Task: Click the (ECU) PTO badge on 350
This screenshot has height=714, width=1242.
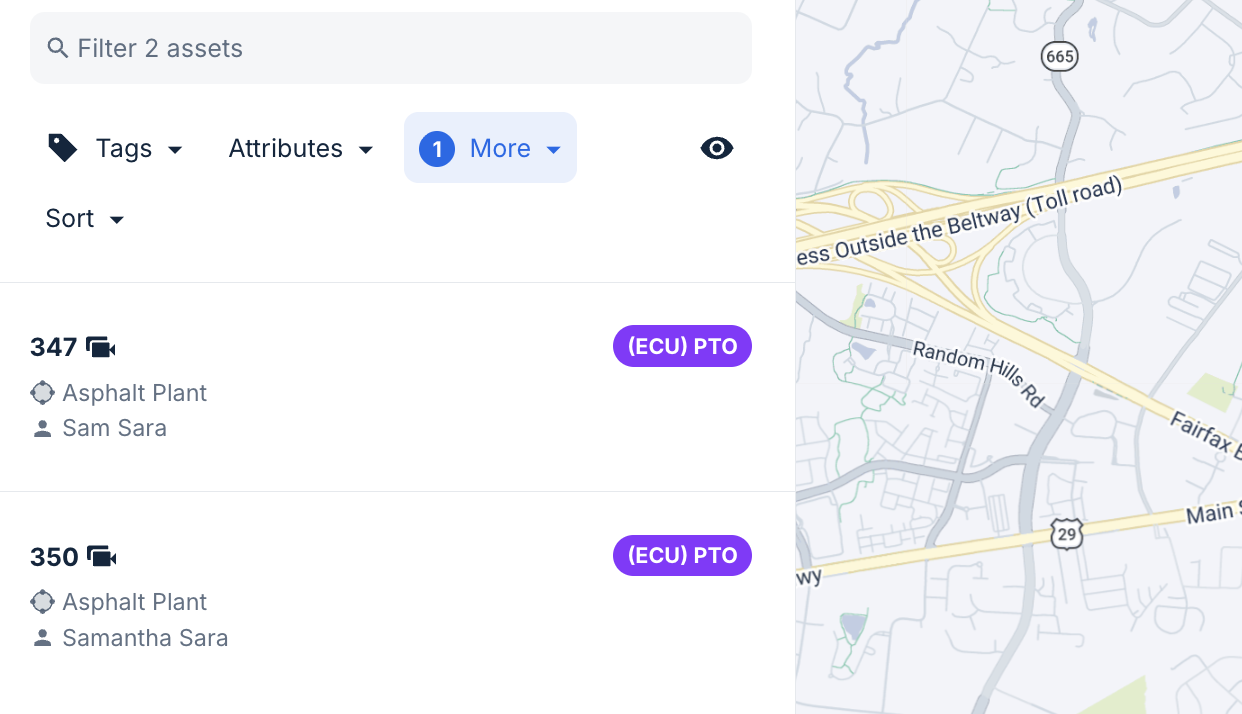Action: pyautogui.click(x=682, y=556)
